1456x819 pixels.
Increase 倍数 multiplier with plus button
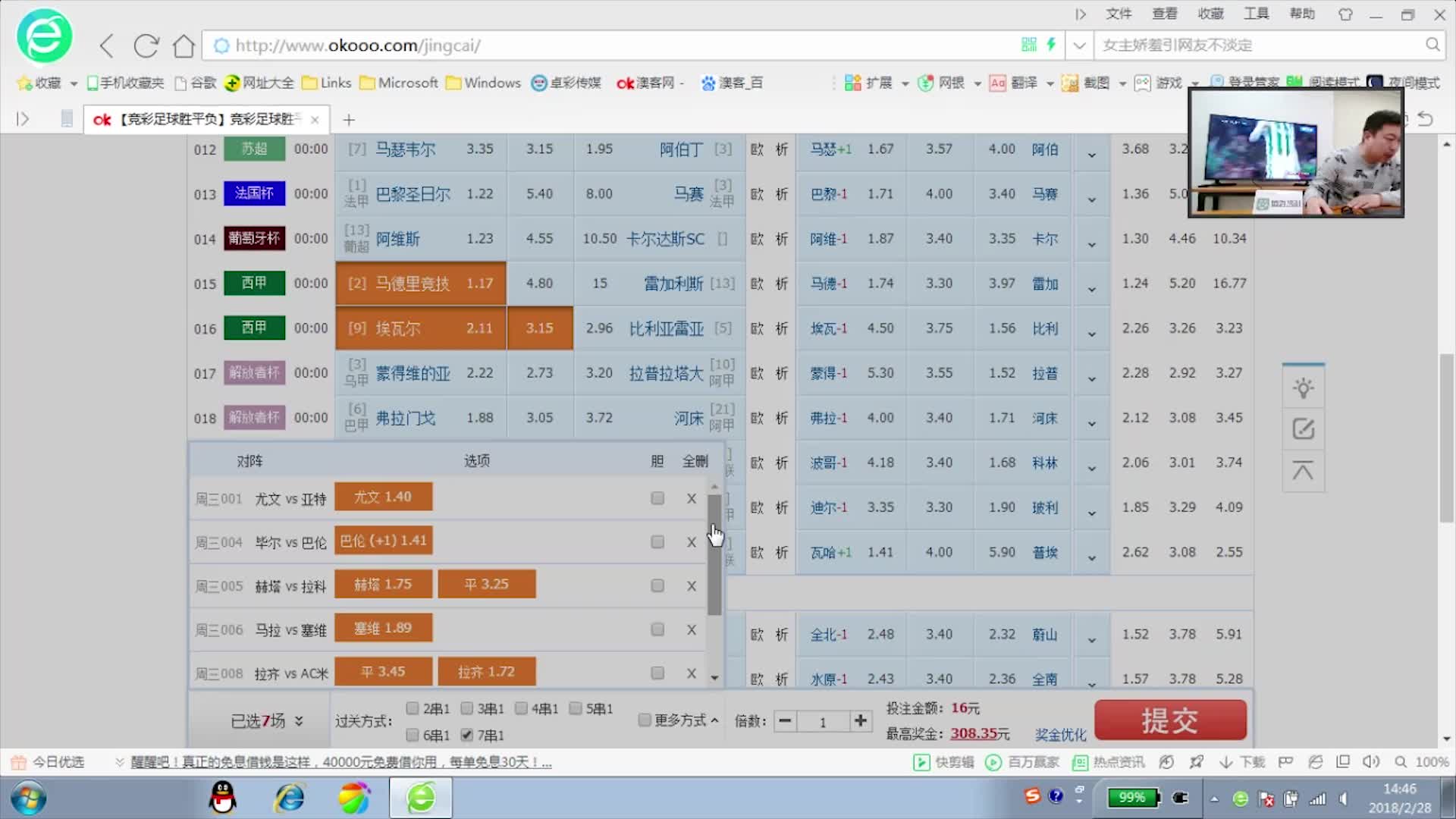point(860,720)
